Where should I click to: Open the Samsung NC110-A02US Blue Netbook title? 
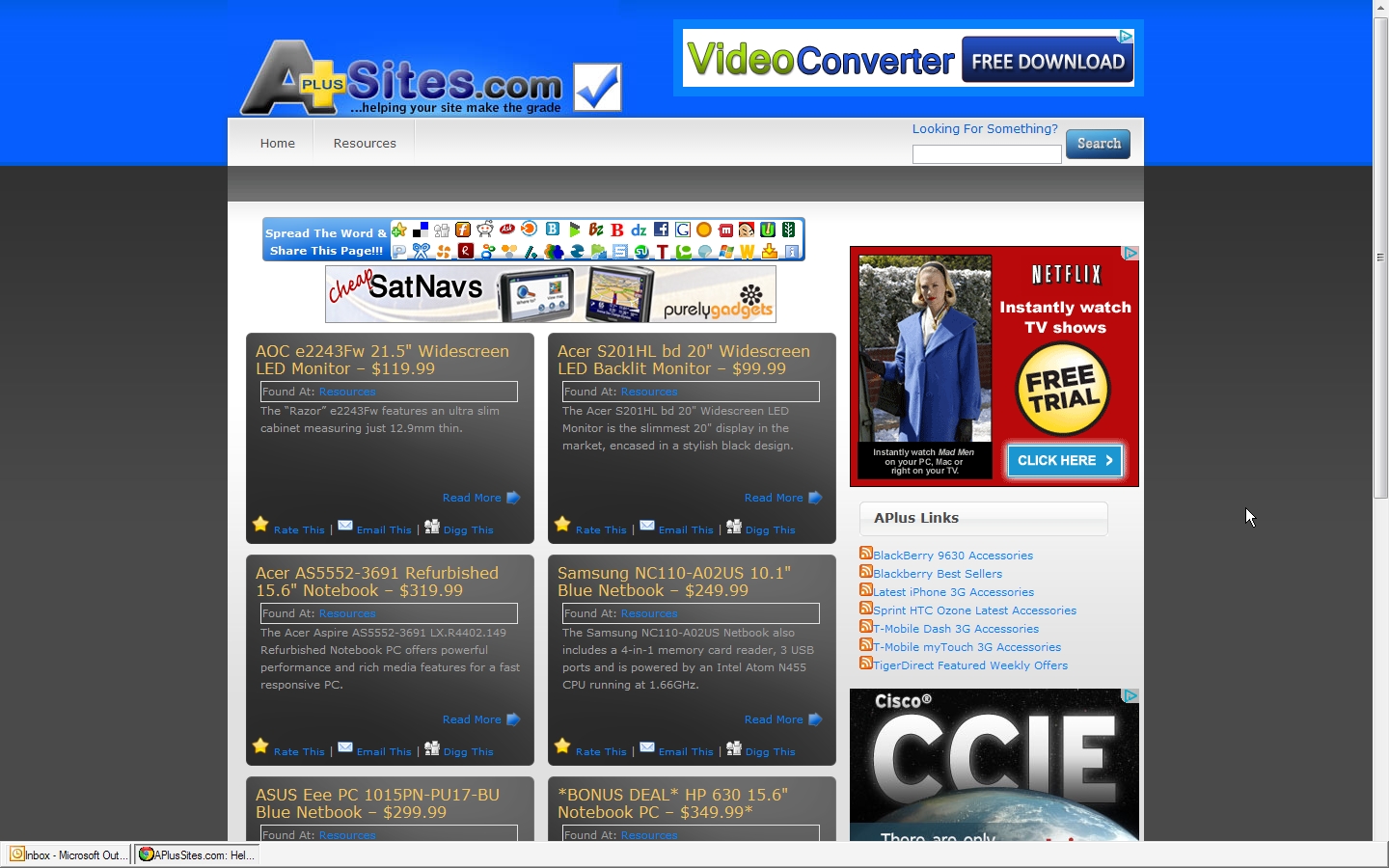pos(674,582)
